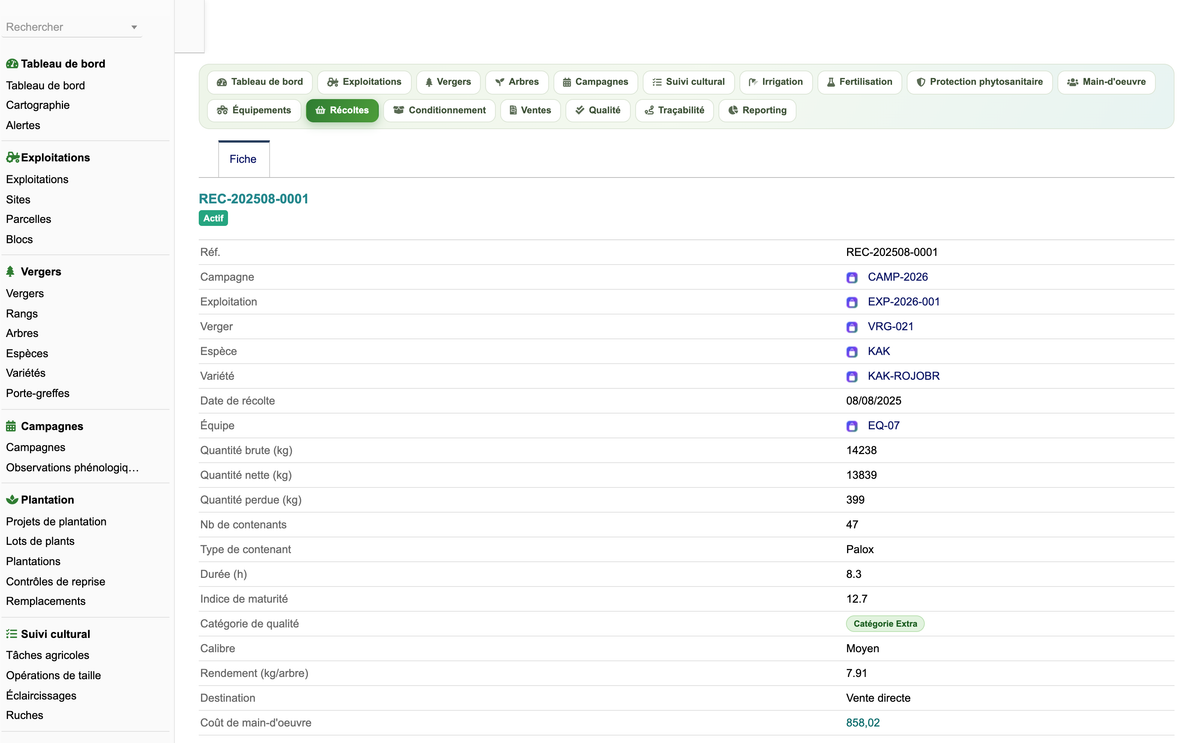The width and height of the screenshot is (1200, 743).
Task: Click the object icon next to EXP-2026-001
Action: pyautogui.click(x=852, y=302)
